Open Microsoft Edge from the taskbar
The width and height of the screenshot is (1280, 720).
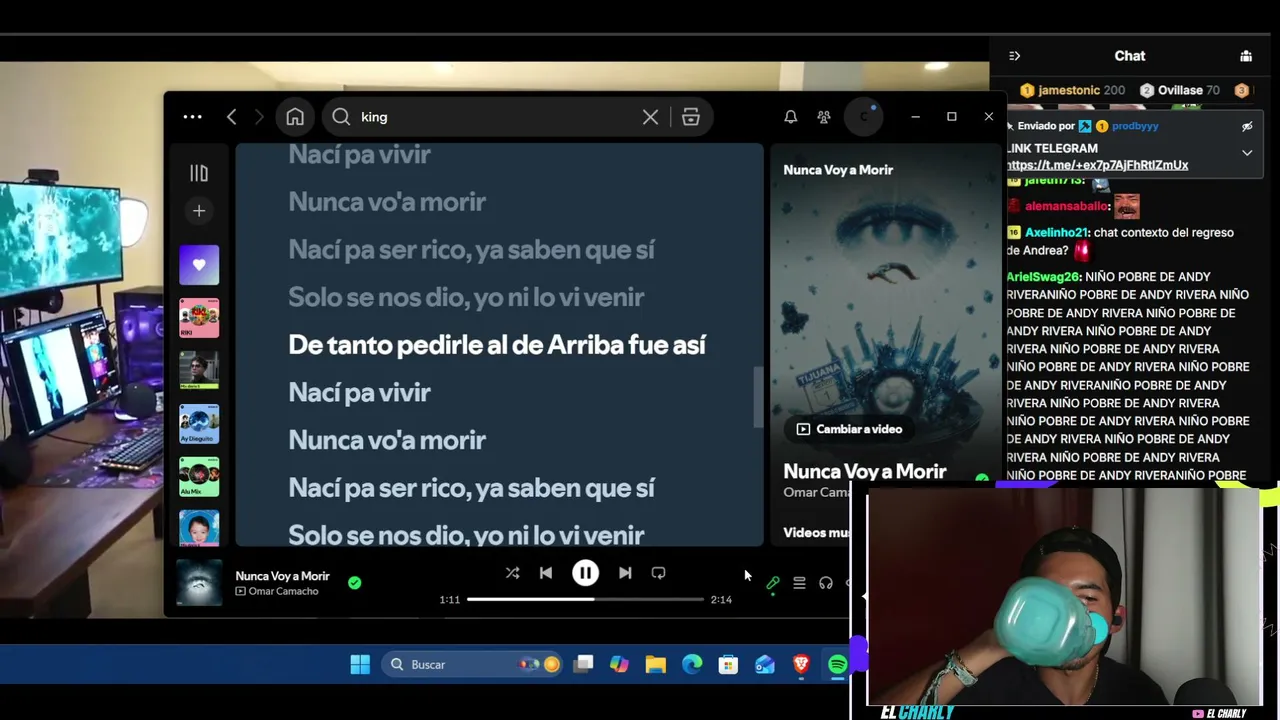tap(692, 664)
